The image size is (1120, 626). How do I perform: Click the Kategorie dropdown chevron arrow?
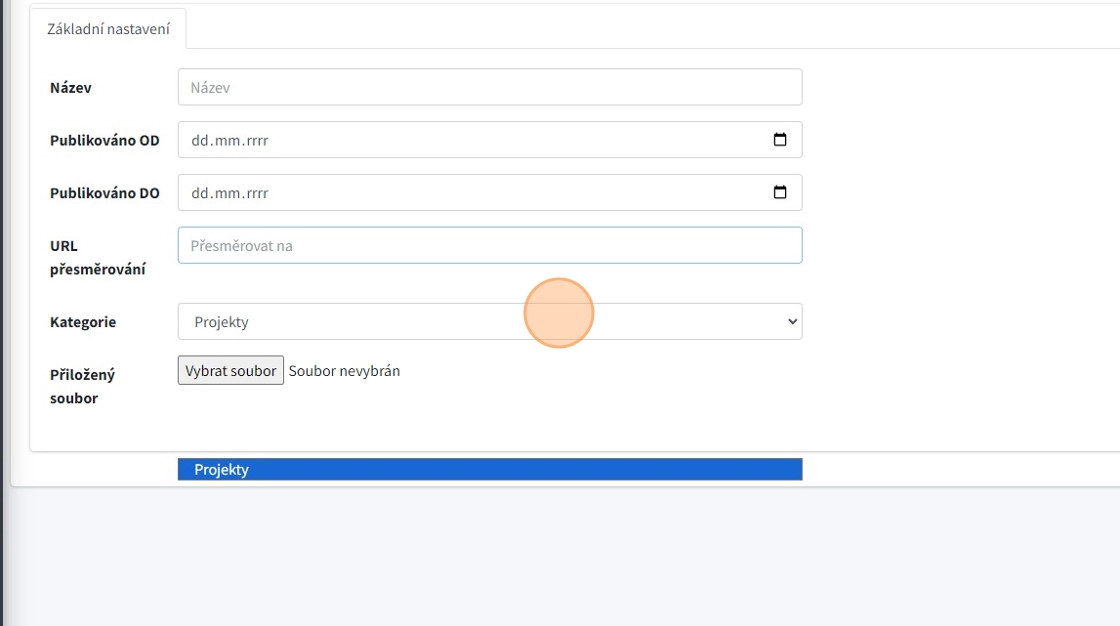pyautogui.click(x=792, y=322)
